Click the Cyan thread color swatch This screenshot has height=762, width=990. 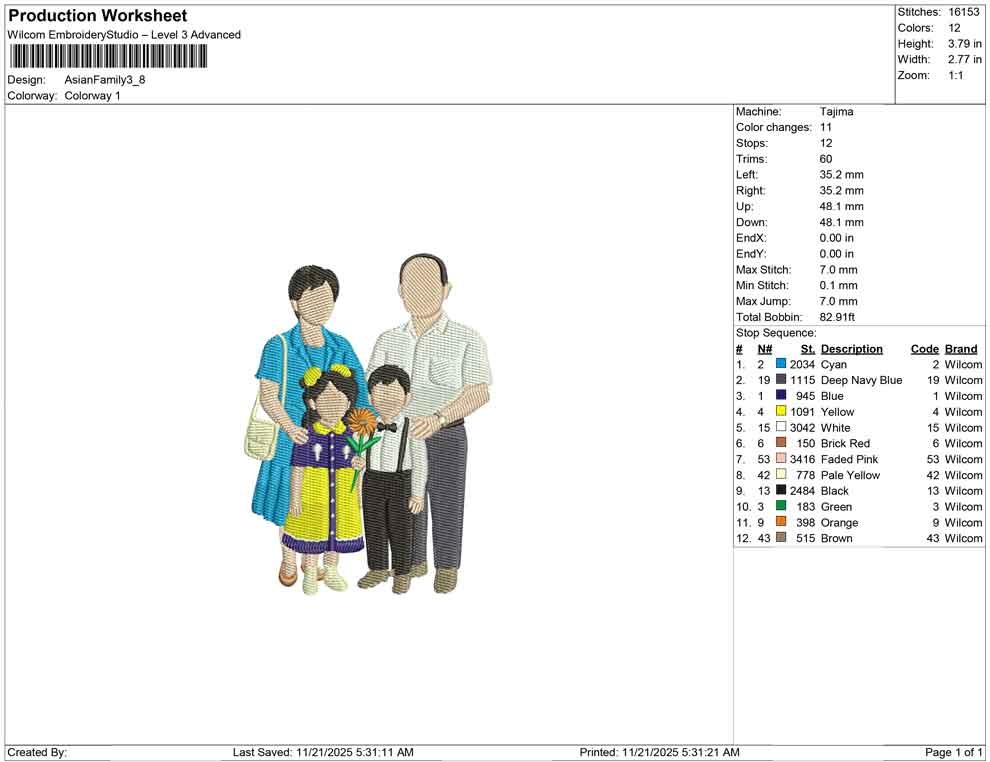[780, 364]
